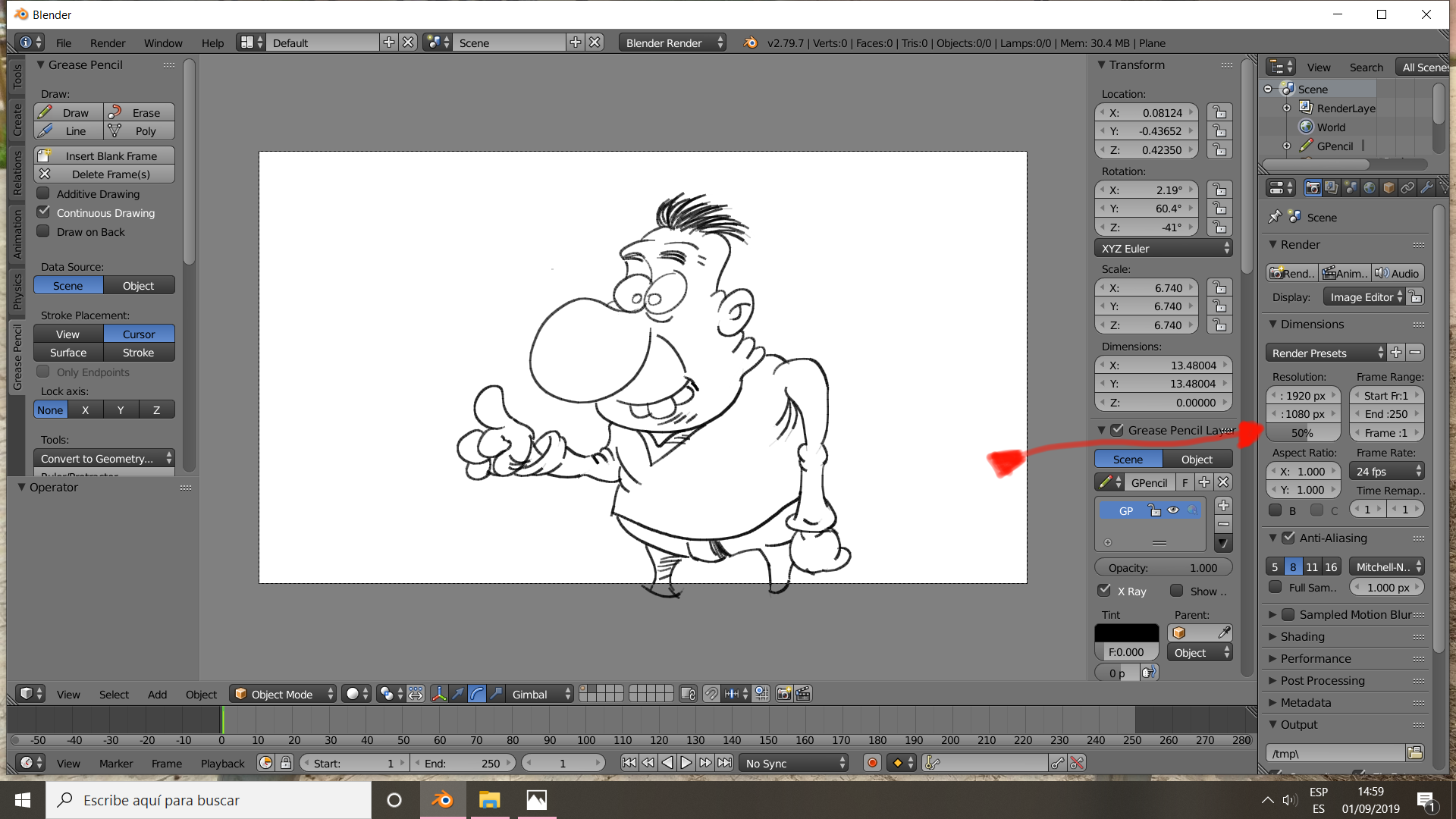Open the Help menu
This screenshot has height=819, width=1456.
click(212, 42)
